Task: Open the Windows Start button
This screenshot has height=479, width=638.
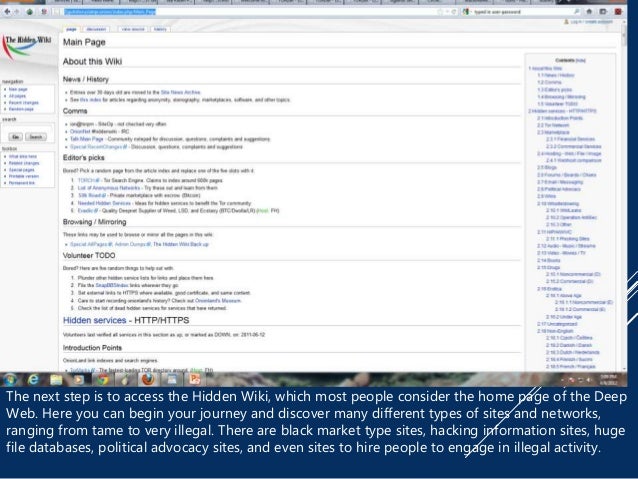Action: pyautogui.click(x=10, y=378)
